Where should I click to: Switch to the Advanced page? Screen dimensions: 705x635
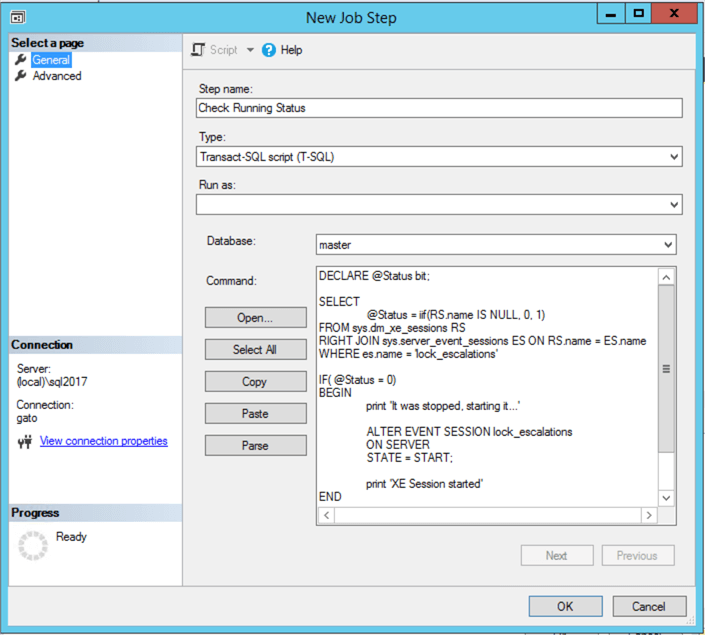[57, 76]
